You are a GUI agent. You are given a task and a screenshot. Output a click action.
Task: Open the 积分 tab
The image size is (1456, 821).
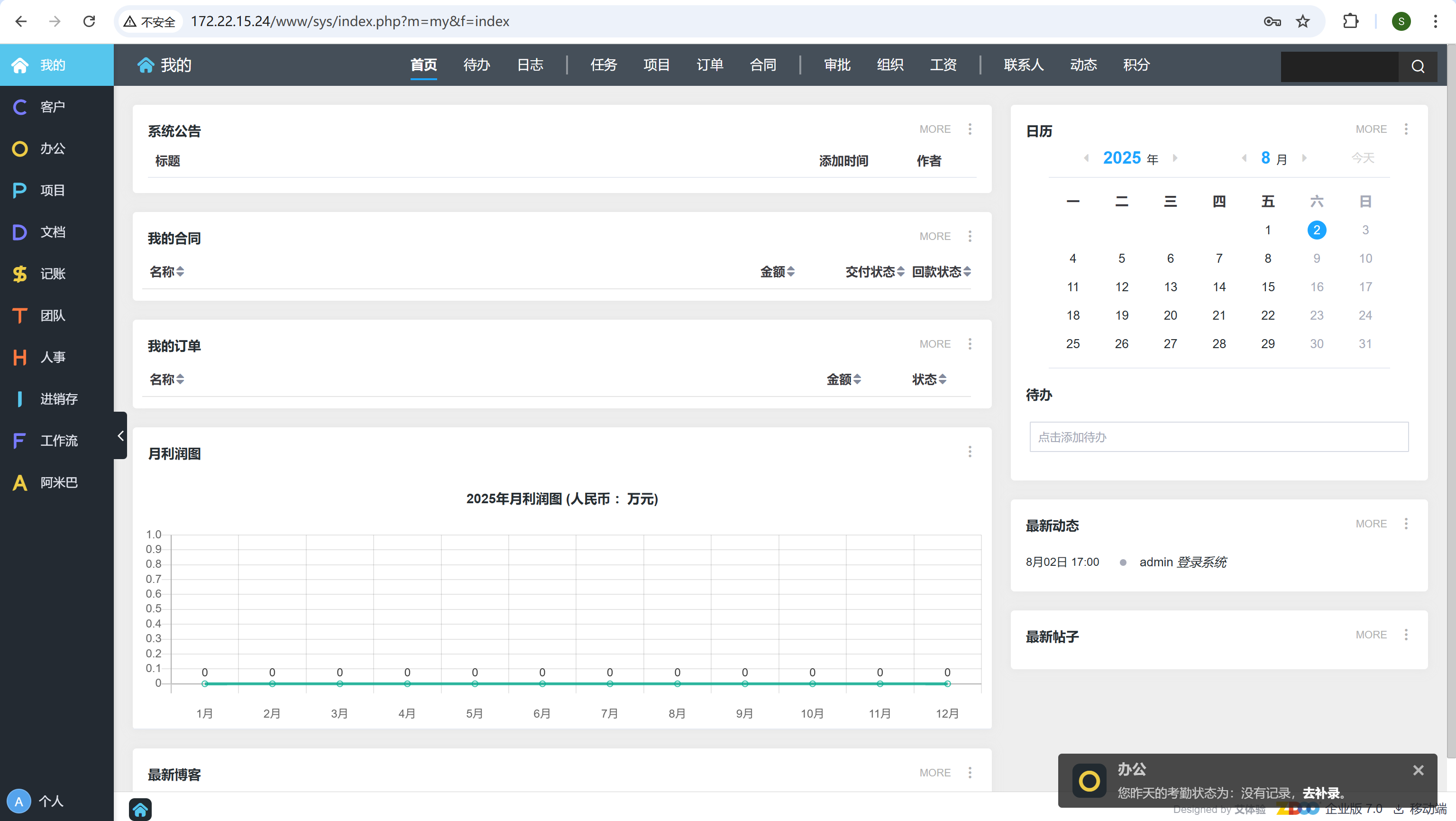1136,65
